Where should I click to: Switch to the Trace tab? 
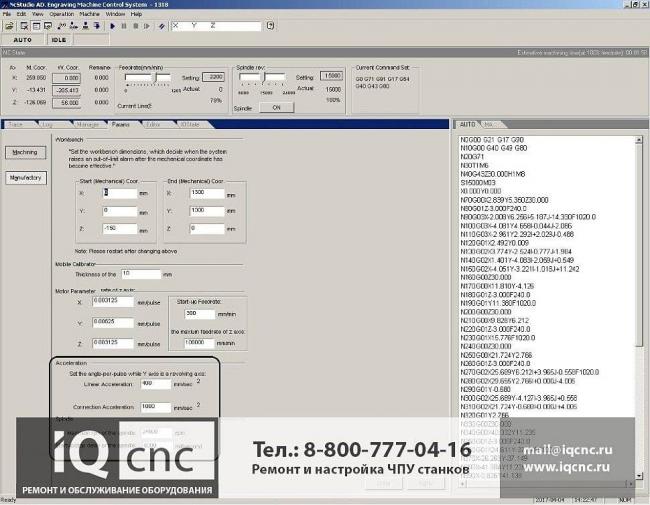coord(16,124)
